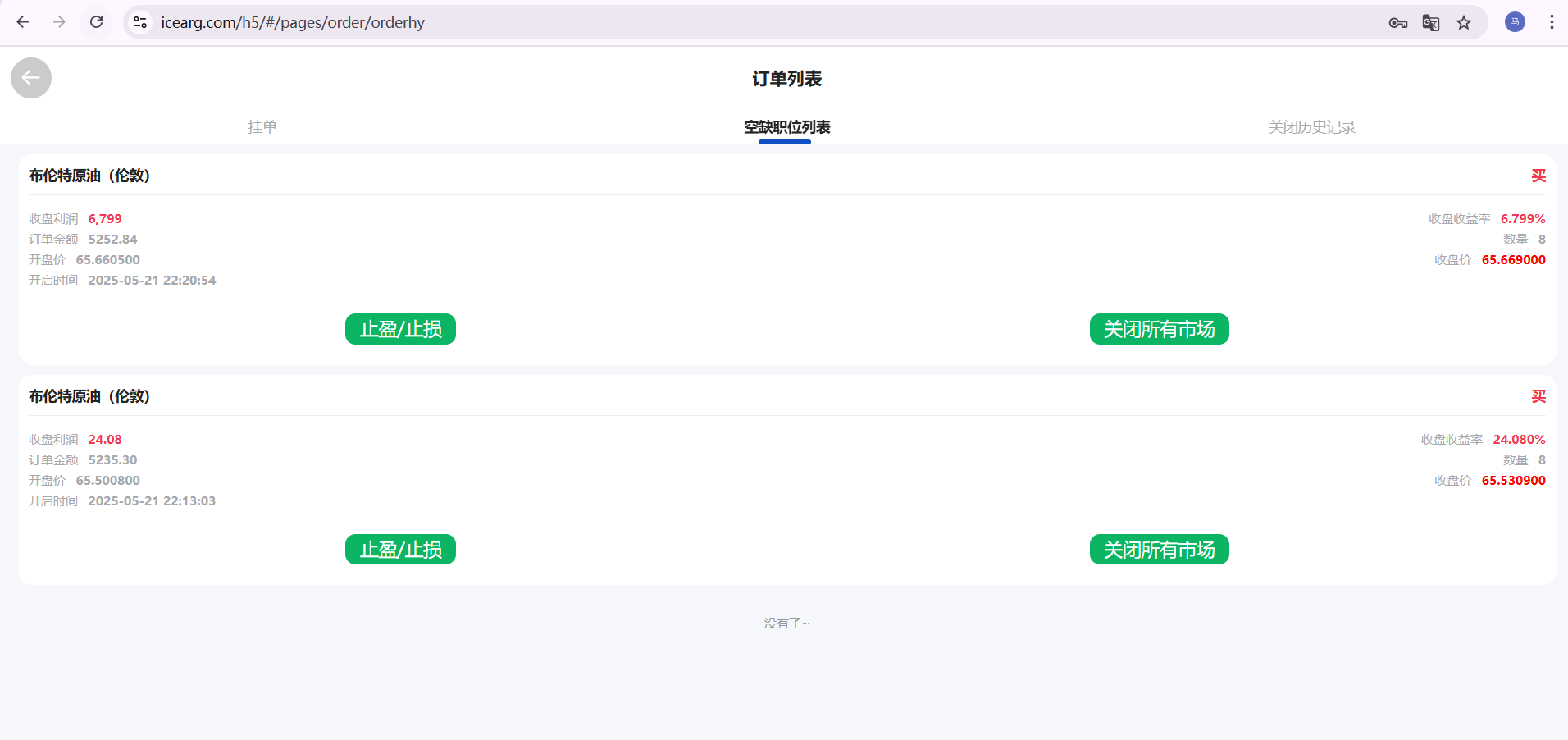Click the browser forward navigation arrow
The height and width of the screenshot is (740, 1568).
pos(59,22)
